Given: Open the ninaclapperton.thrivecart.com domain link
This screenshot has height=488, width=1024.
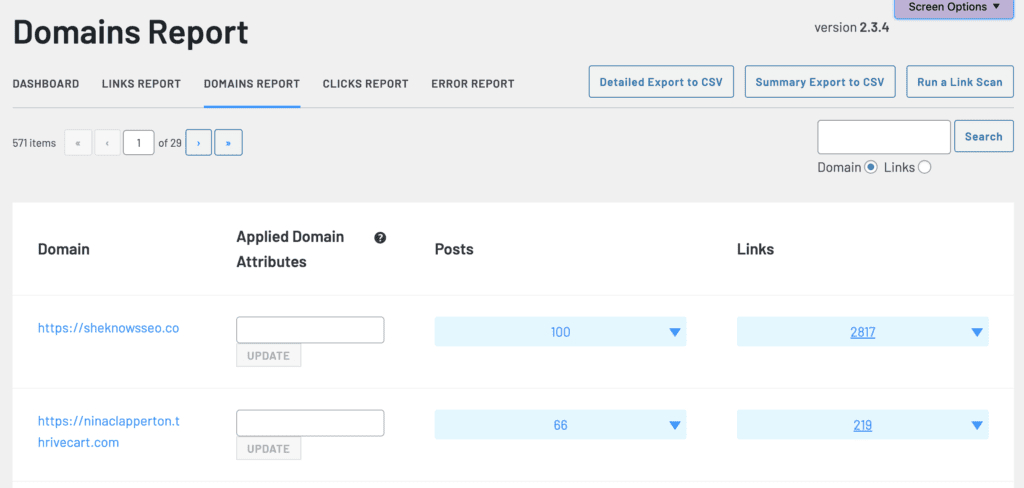Looking at the screenshot, I should [x=108, y=432].
